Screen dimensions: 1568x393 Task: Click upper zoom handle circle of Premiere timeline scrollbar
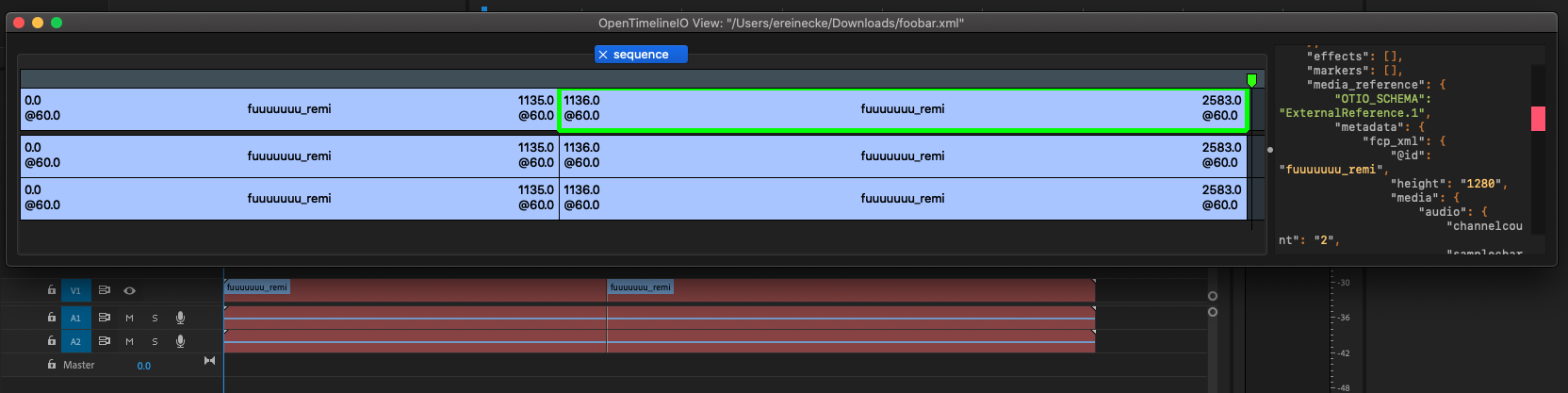point(1213,296)
